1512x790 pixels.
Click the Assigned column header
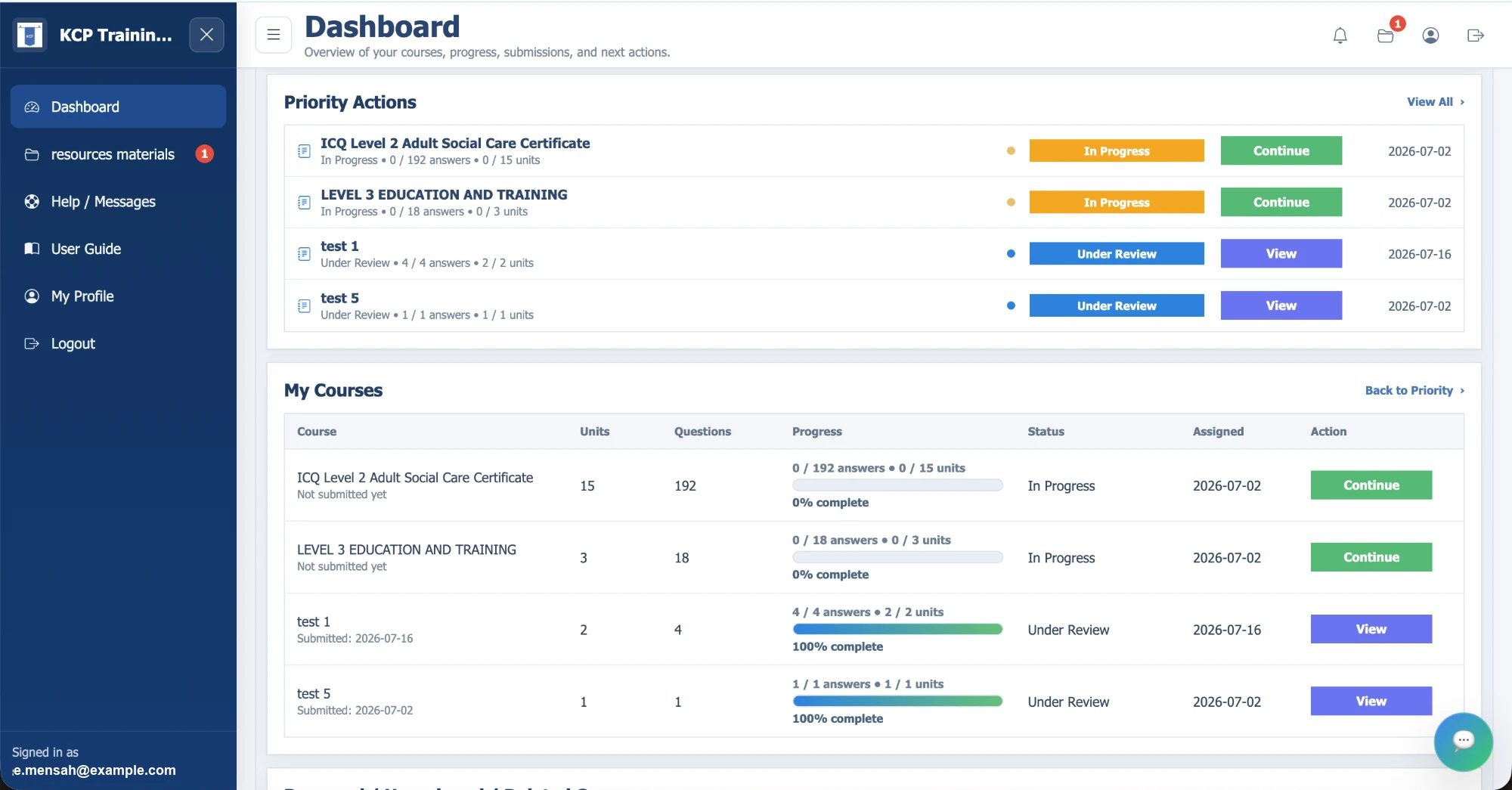click(x=1218, y=432)
